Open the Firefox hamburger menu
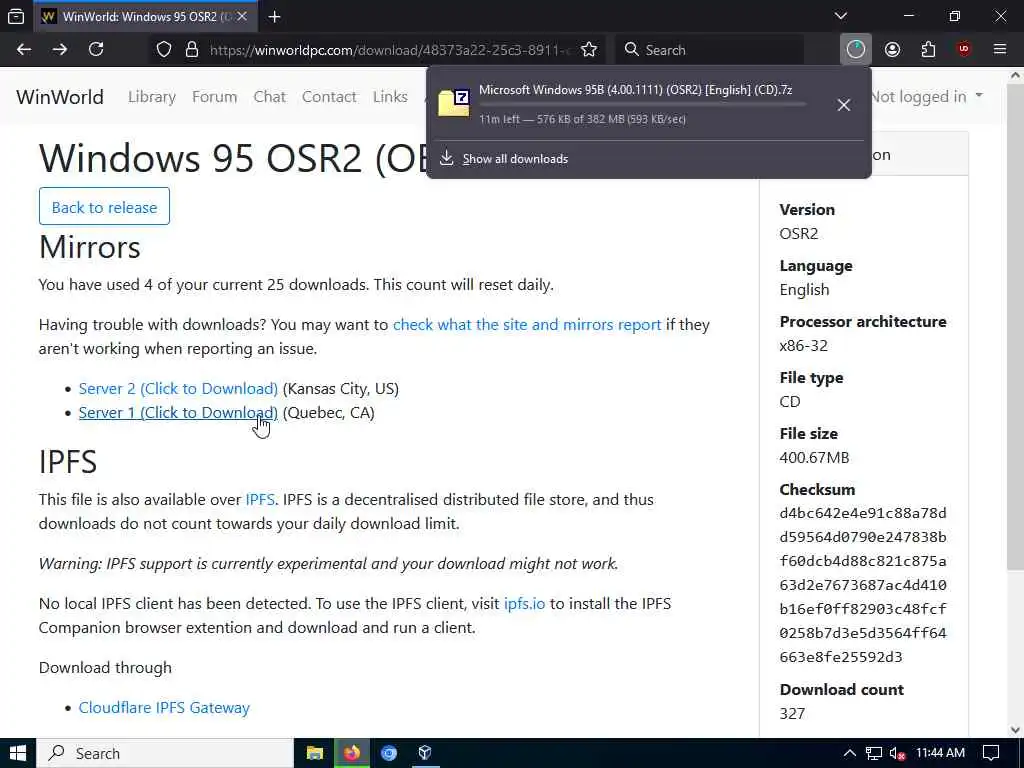1024x768 pixels. point(1000,49)
